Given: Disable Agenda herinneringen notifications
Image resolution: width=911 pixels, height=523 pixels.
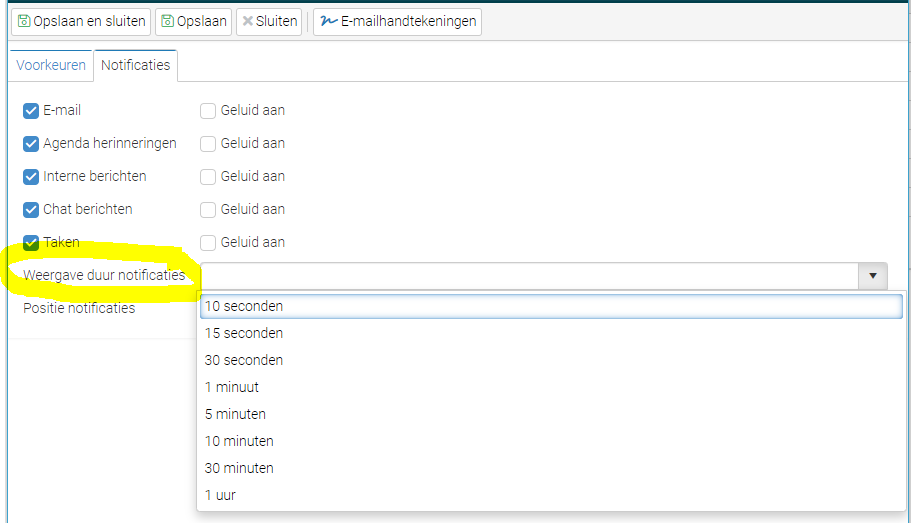Looking at the screenshot, I should 31,144.
